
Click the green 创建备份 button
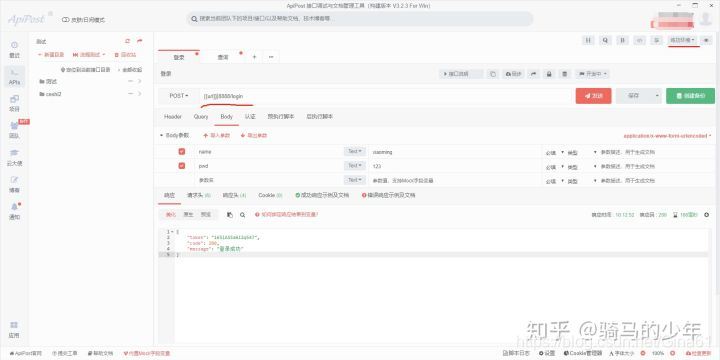(x=691, y=96)
